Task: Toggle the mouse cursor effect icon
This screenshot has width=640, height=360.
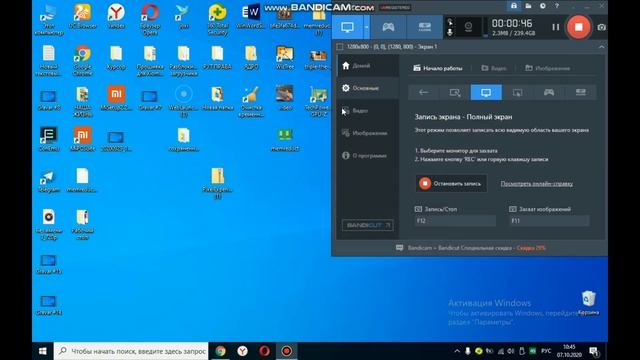Action: point(450,22)
